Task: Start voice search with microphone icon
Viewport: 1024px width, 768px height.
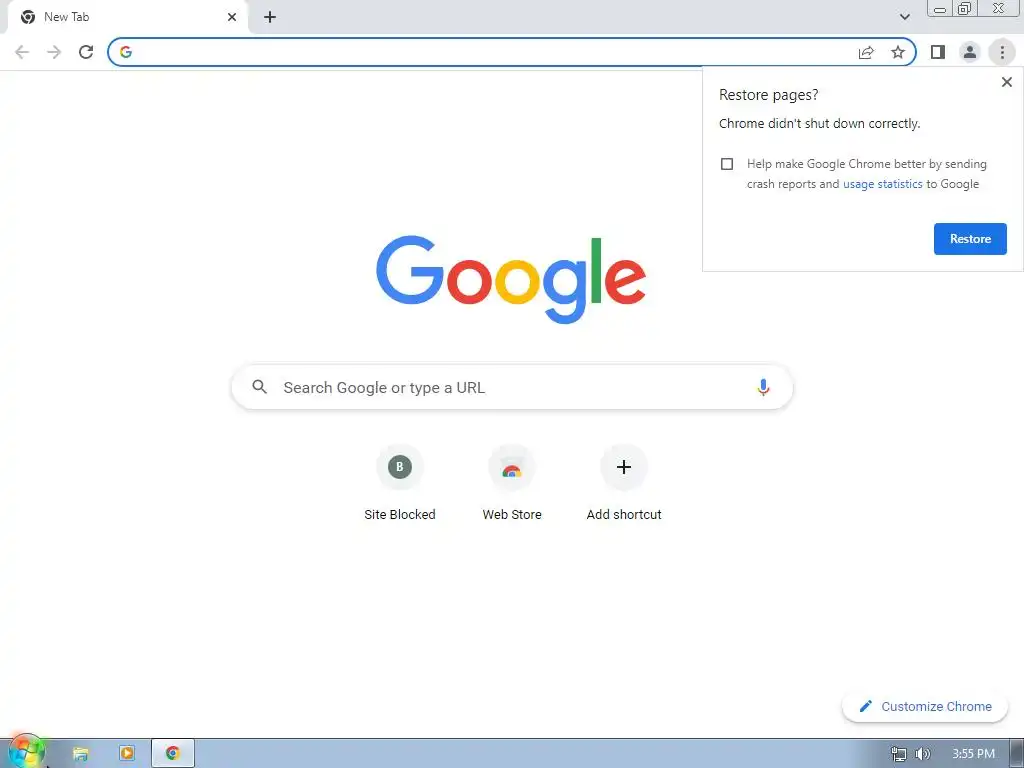Action: click(x=763, y=387)
